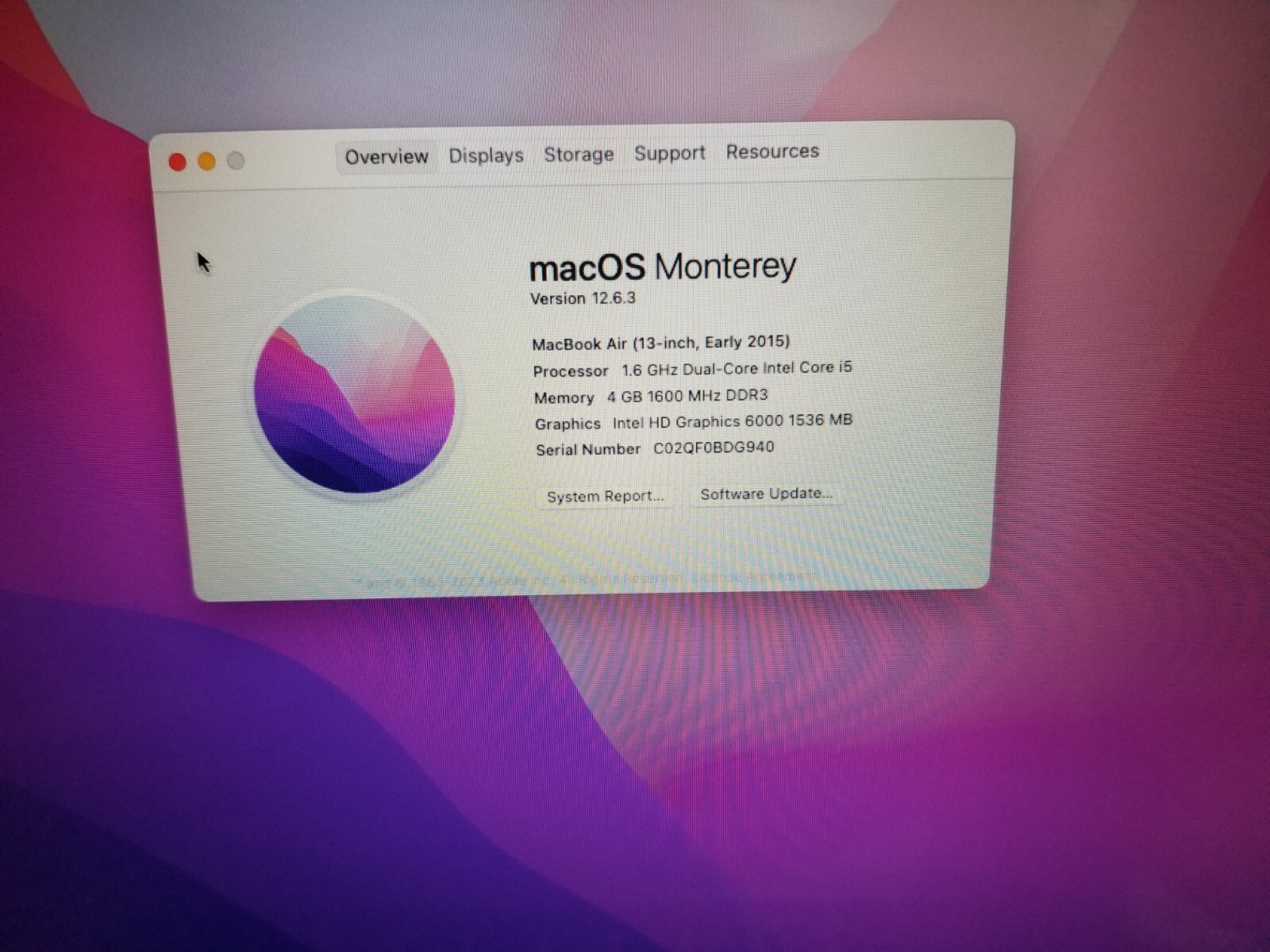Click processor value 1.6 GHz Dual-Core Intel Core i5
Screen dimensions: 1270x952
(737, 369)
